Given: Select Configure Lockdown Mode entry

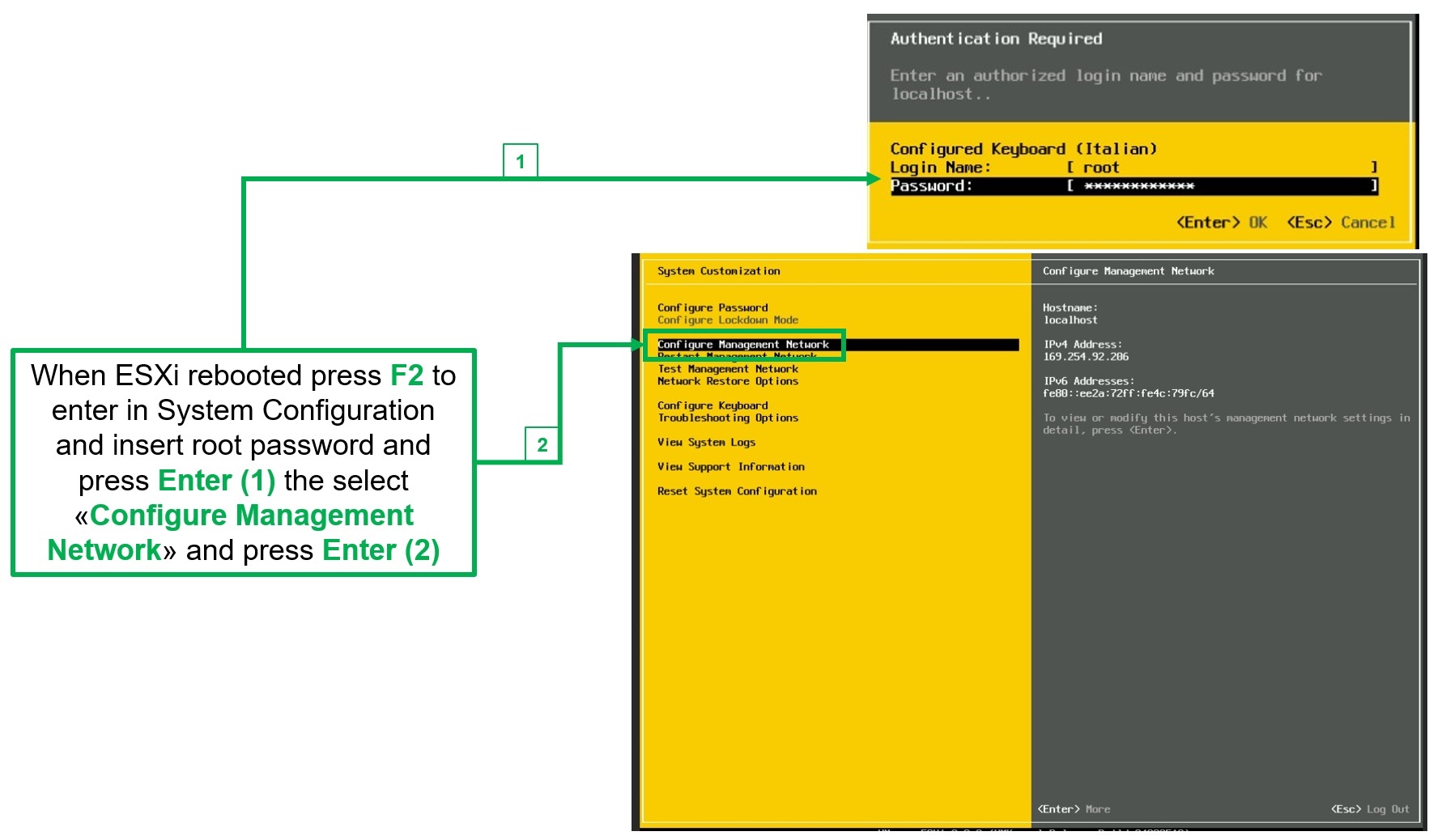Looking at the screenshot, I should coord(728,320).
